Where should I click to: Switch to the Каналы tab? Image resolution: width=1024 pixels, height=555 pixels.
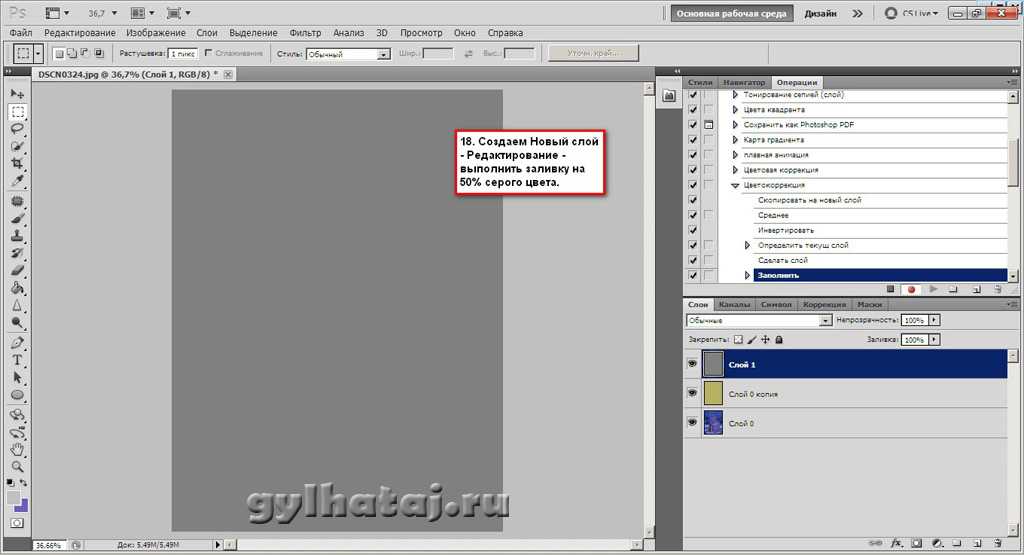(x=734, y=304)
